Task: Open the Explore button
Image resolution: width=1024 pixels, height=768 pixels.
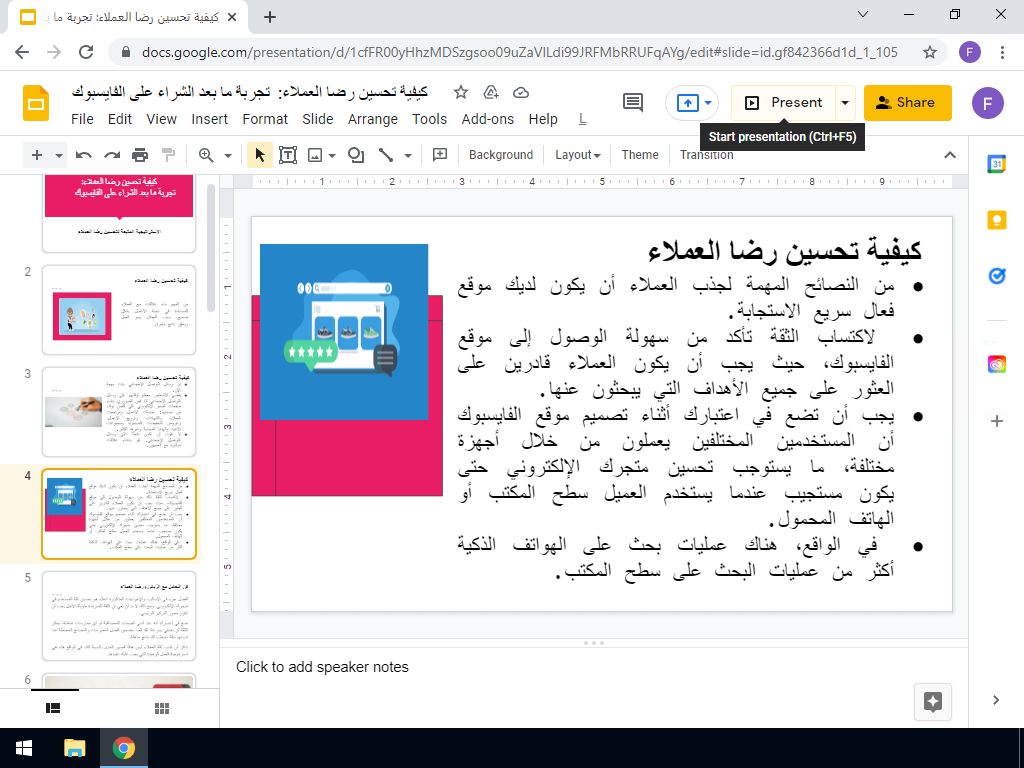Action: coord(933,702)
